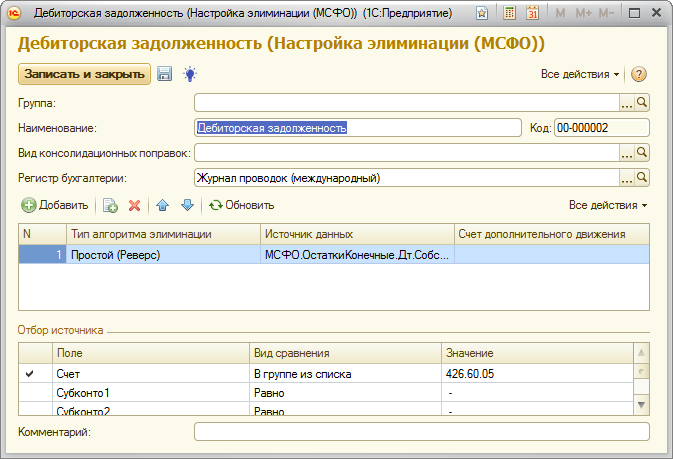Viewport: 673px width, 459px height.
Task: Delete row with red X icon
Action: (134, 205)
